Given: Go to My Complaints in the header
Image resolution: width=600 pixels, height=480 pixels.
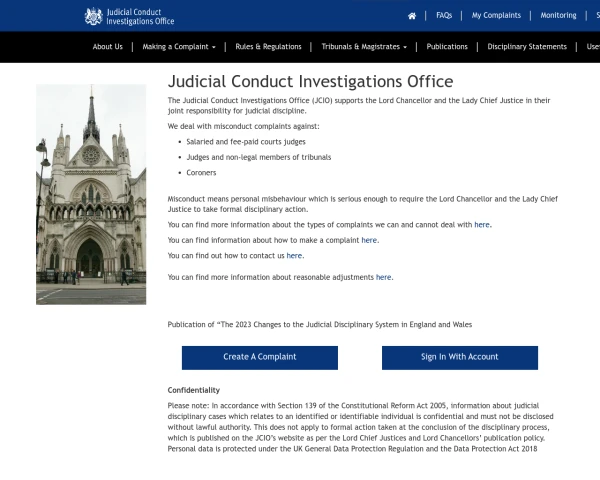Looking at the screenshot, I should tap(496, 16).
